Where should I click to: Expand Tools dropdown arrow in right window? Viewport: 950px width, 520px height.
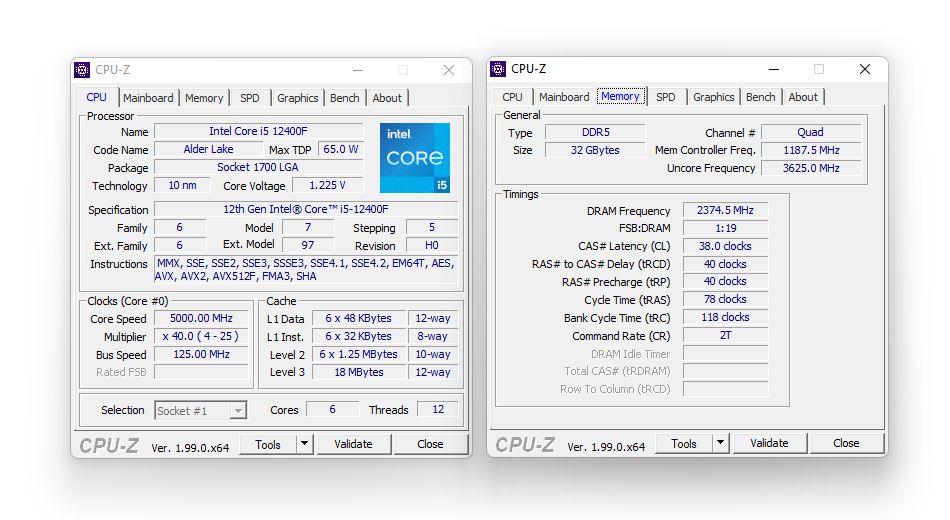click(720, 443)
